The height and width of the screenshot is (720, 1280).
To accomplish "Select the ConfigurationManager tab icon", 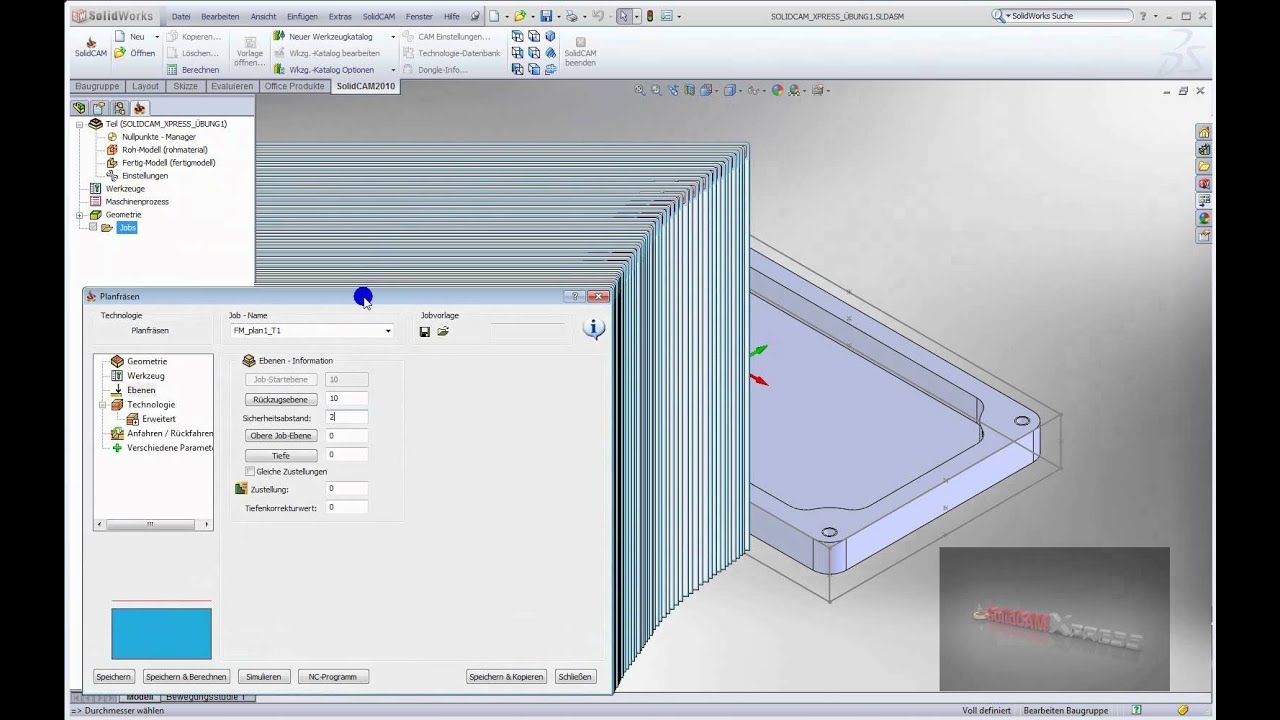I will click(119, 107).
